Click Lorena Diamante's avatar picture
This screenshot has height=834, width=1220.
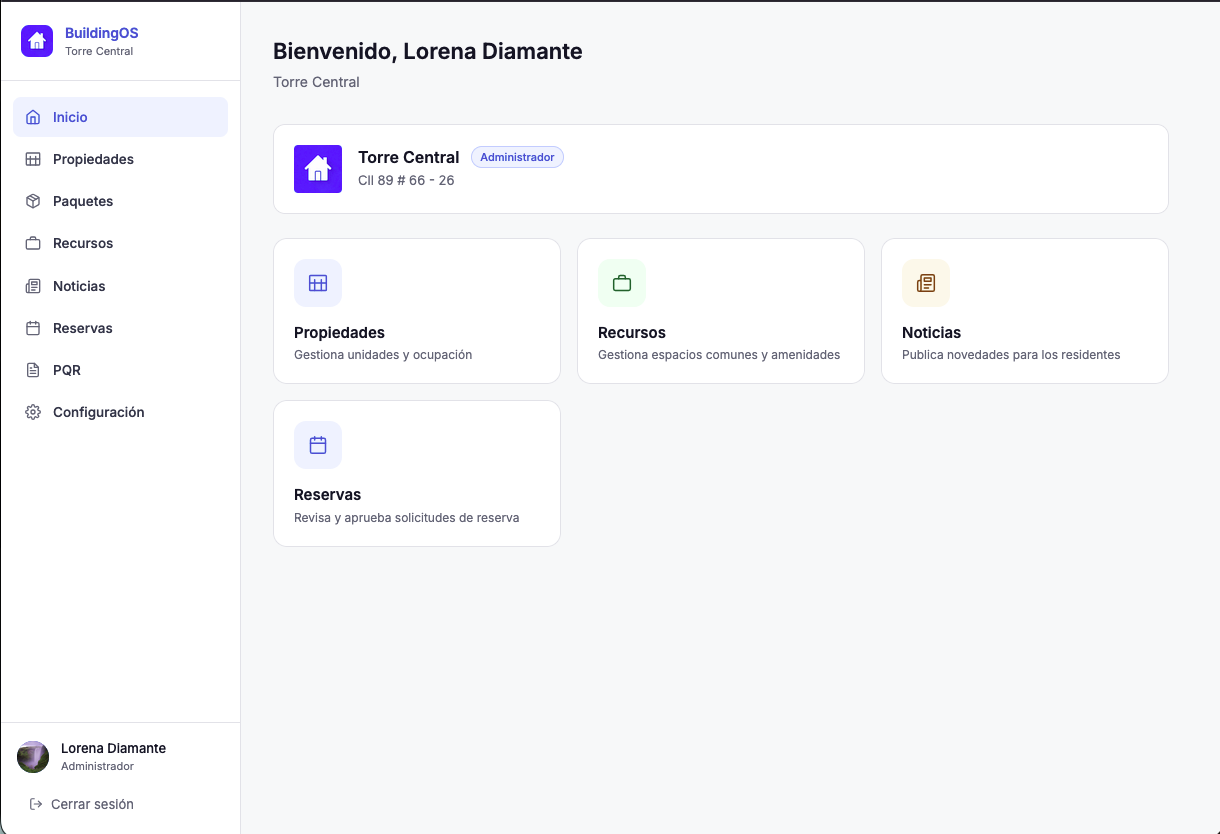tap(33, 757)
